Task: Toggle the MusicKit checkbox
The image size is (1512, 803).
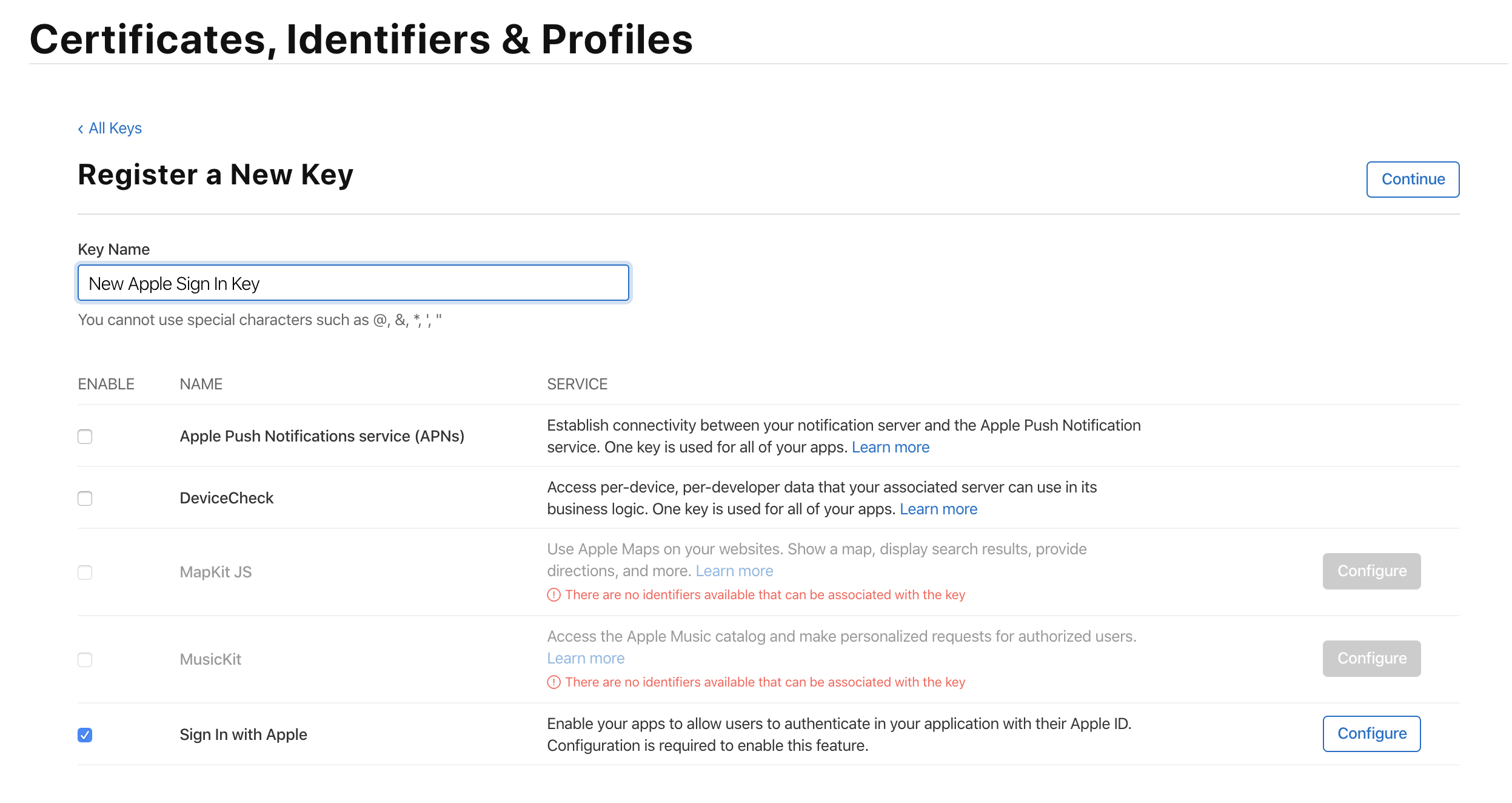Action: [x=85, y=660]
